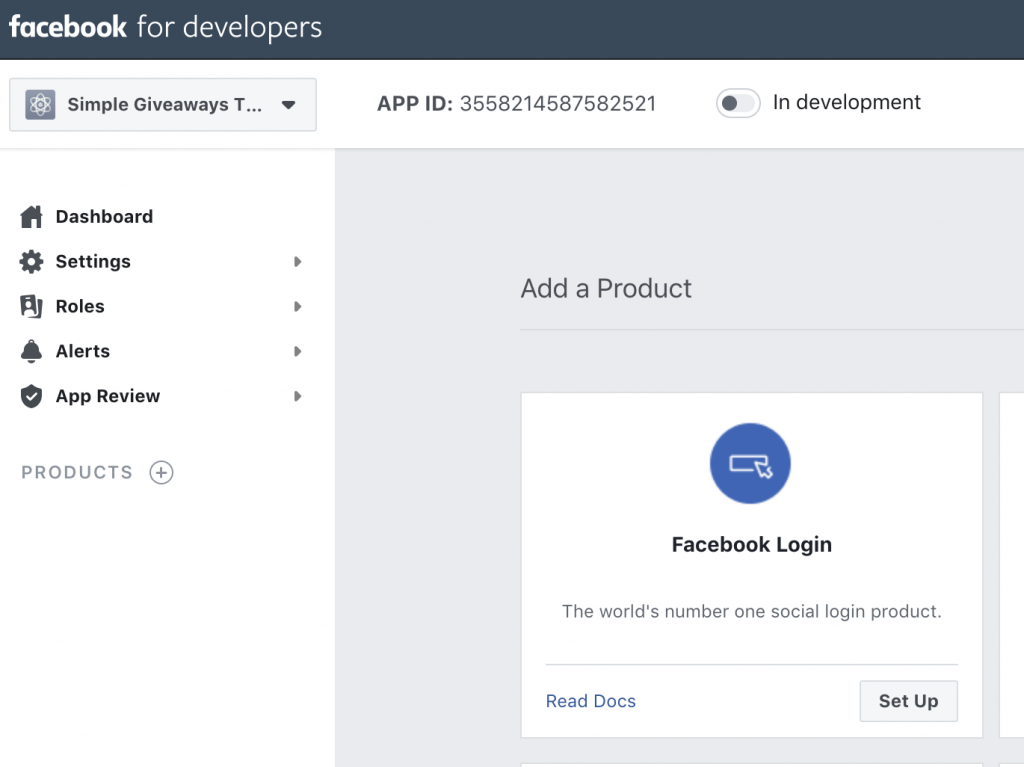The image size is (1024, 767).
Task: Toggle the In development status switch
Action: tap(737, 103)
